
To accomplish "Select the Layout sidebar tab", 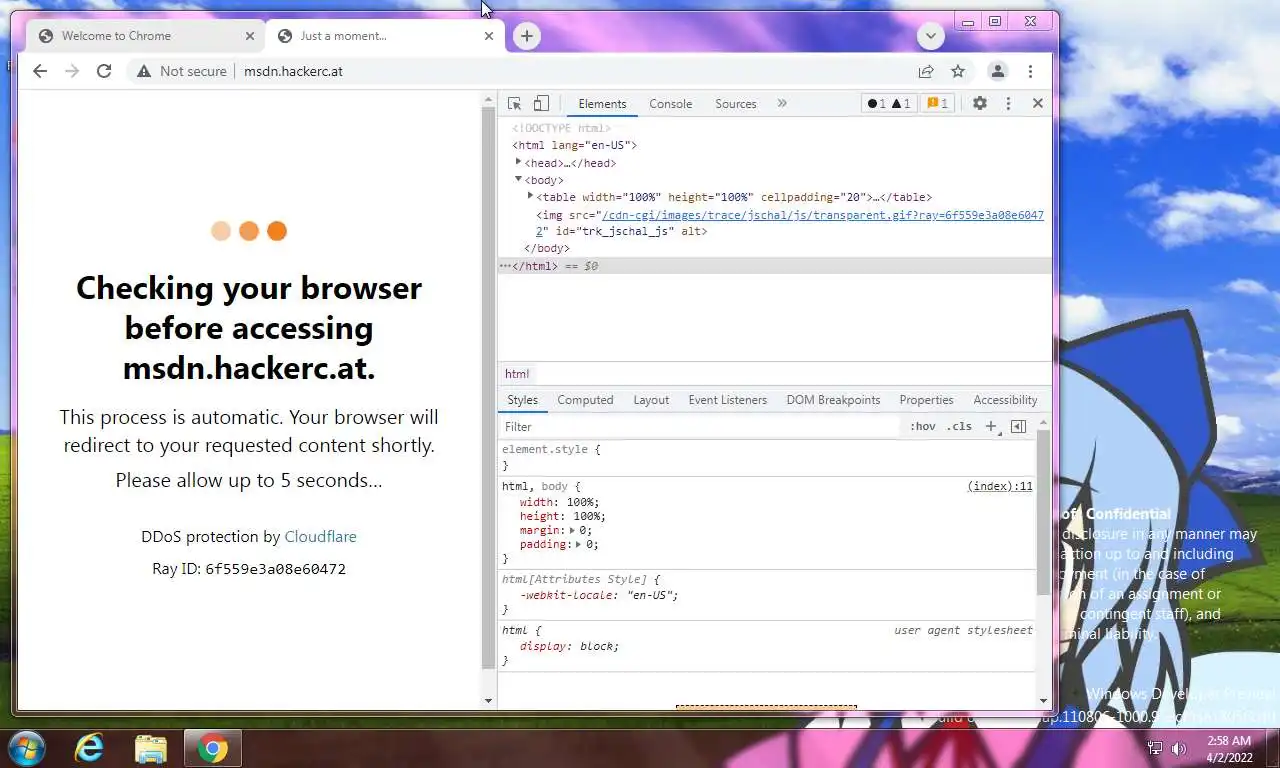I will pyautogui.click(x=651, y=400).
